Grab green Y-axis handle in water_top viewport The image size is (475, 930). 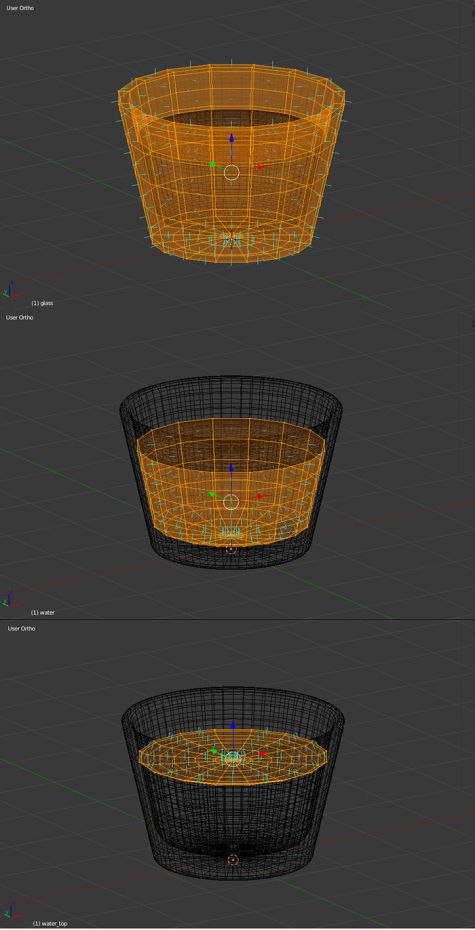214,751
